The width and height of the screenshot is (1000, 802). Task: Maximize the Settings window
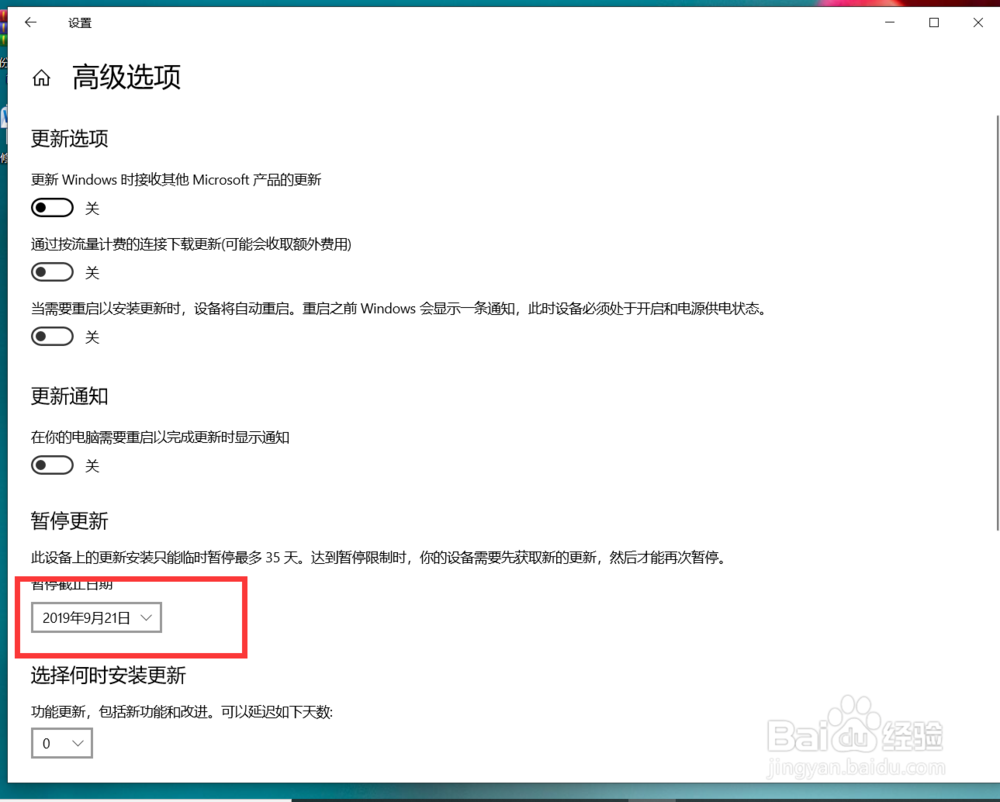(x=934, y=22)
